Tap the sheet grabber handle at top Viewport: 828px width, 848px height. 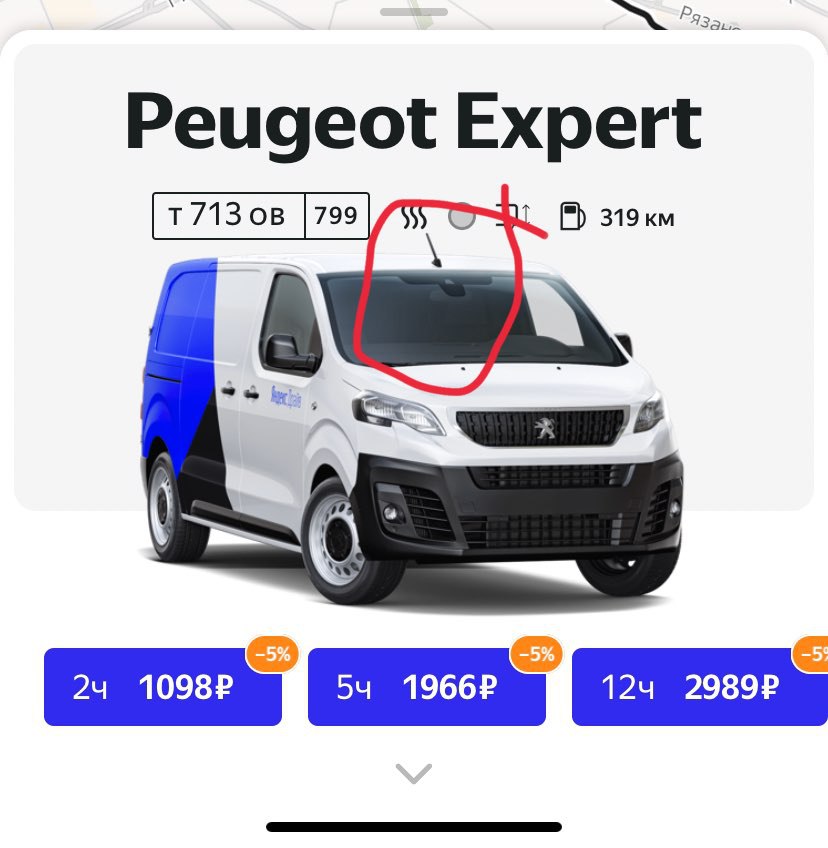tap(414, 12)
